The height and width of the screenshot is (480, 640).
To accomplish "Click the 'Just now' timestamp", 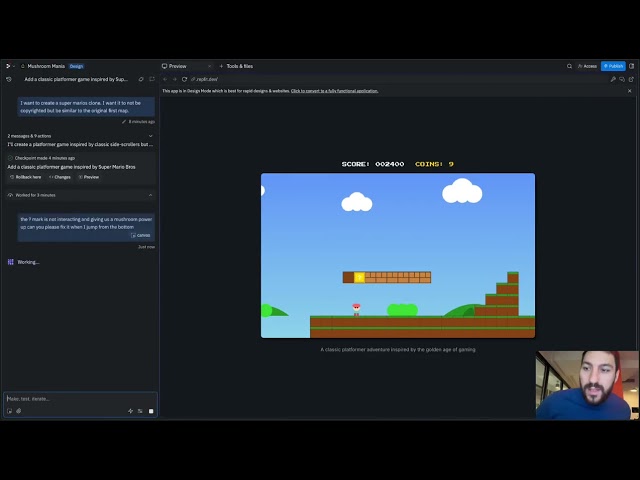I will 147,247.
